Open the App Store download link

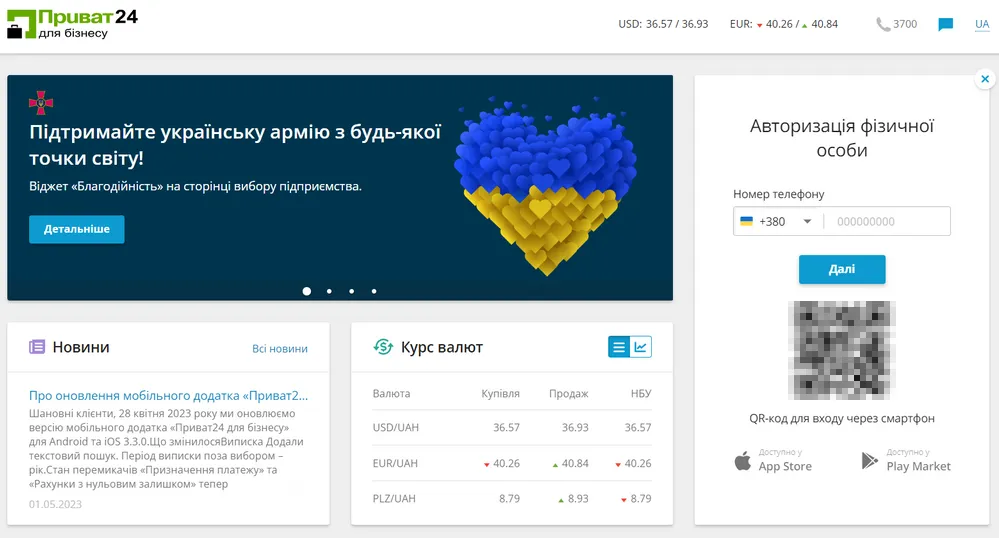[x=773, y=460]
